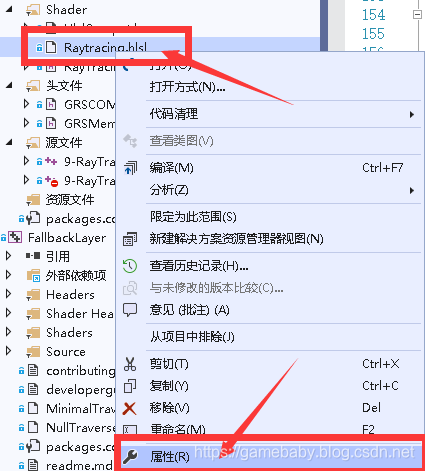
Task: Click the 外部依赖项 folder icon
Action: pos(33,276)
